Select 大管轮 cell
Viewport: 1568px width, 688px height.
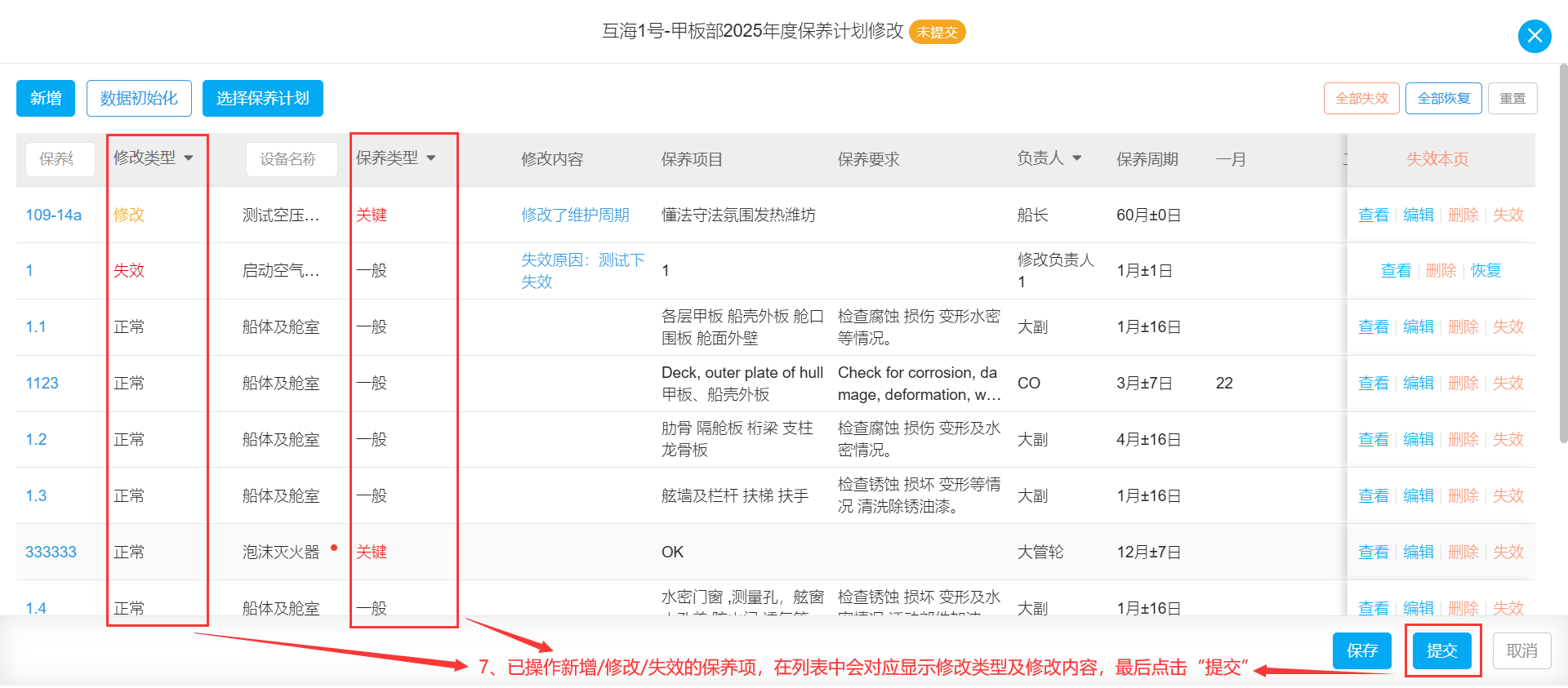(1040, 552)
